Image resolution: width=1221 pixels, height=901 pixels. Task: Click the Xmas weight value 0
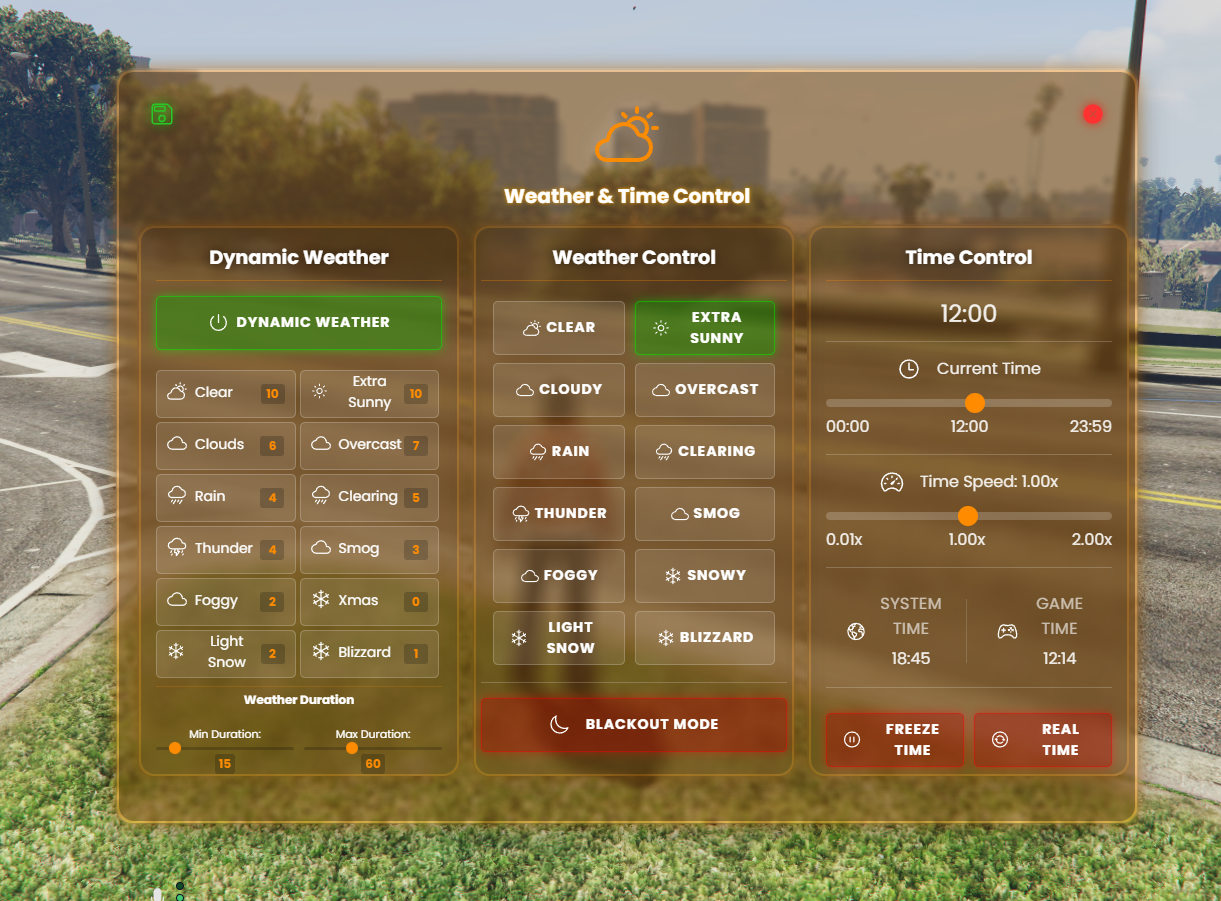click(416, 602)
